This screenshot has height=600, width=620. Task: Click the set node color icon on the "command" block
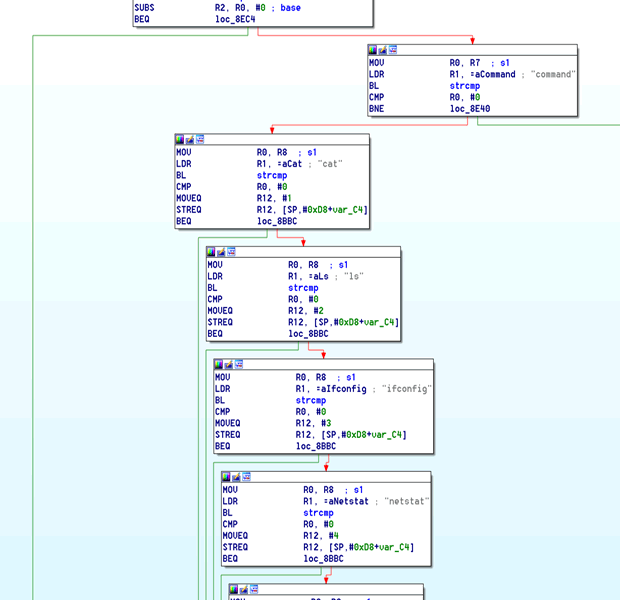(373, 49)
